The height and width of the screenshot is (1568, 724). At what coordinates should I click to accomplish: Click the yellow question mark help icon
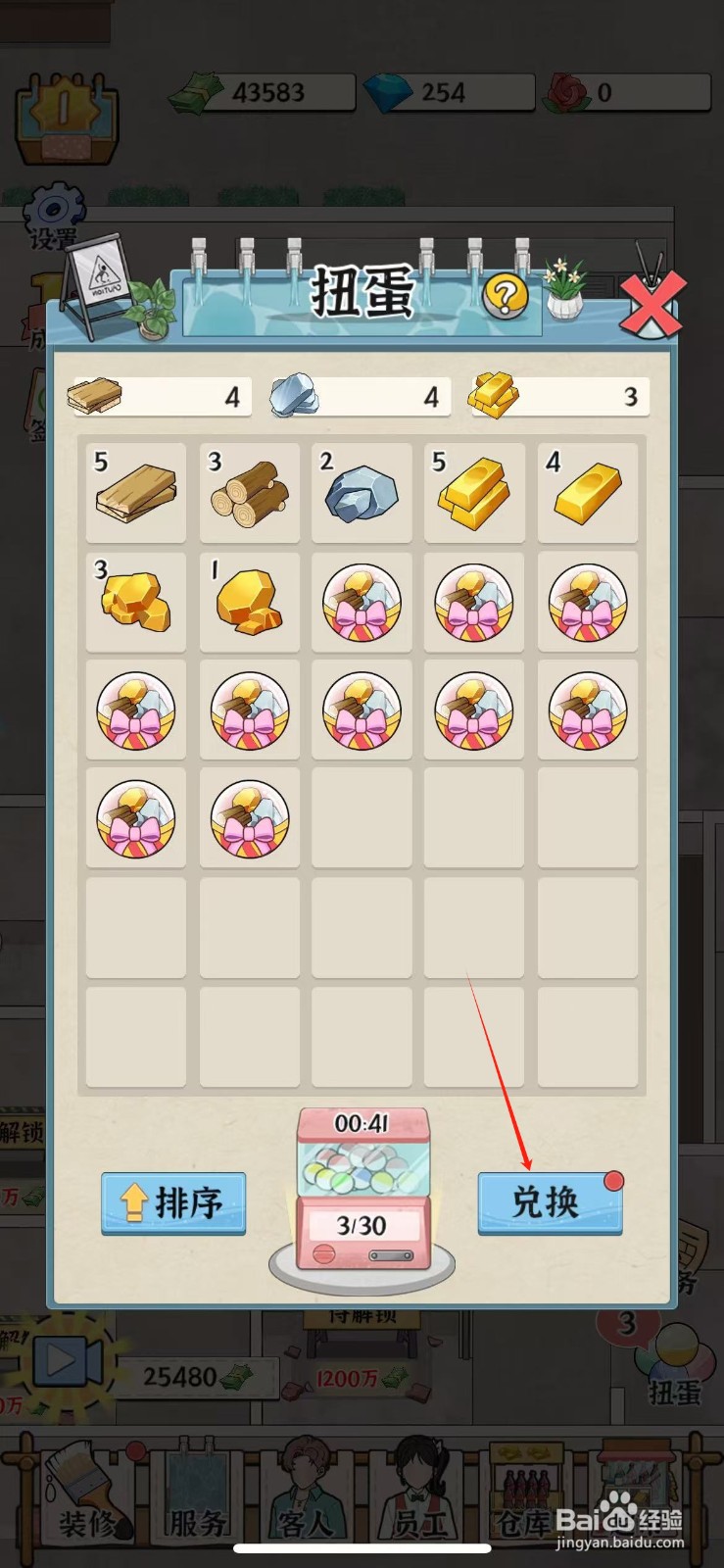point(506,295)
